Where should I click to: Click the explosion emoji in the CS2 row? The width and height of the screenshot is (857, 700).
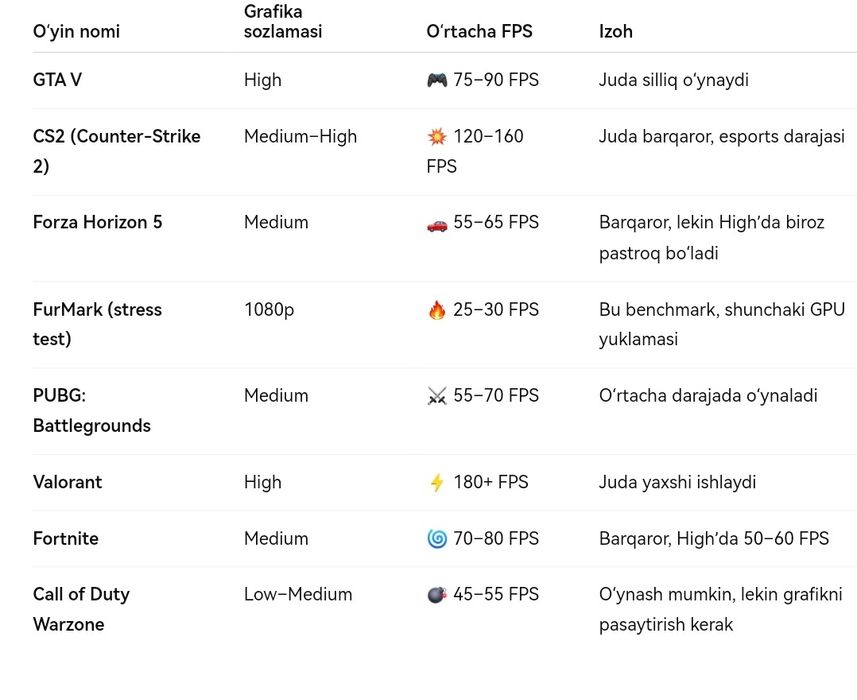point(437,137)
